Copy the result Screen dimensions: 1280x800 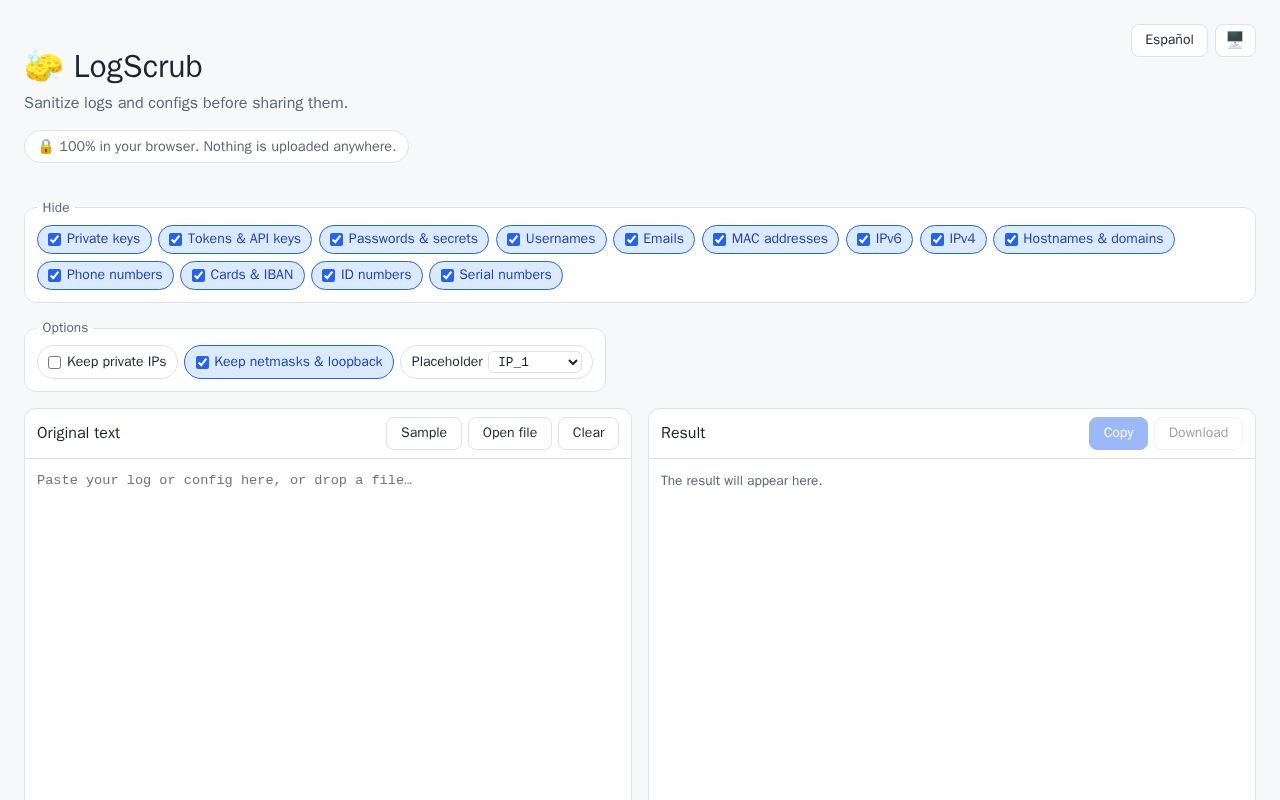[x=1118, y=433]
